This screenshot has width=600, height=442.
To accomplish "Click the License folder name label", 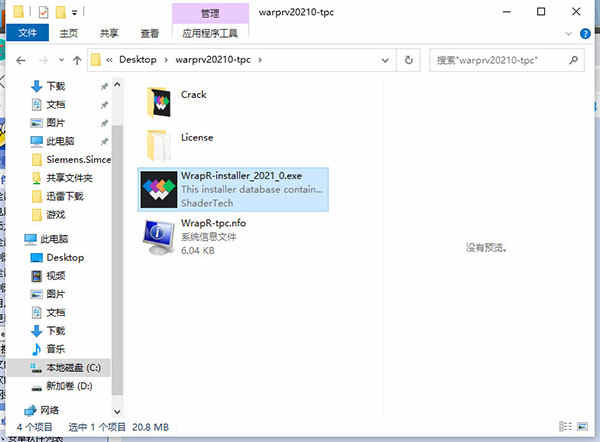I will tap(197, 137).
